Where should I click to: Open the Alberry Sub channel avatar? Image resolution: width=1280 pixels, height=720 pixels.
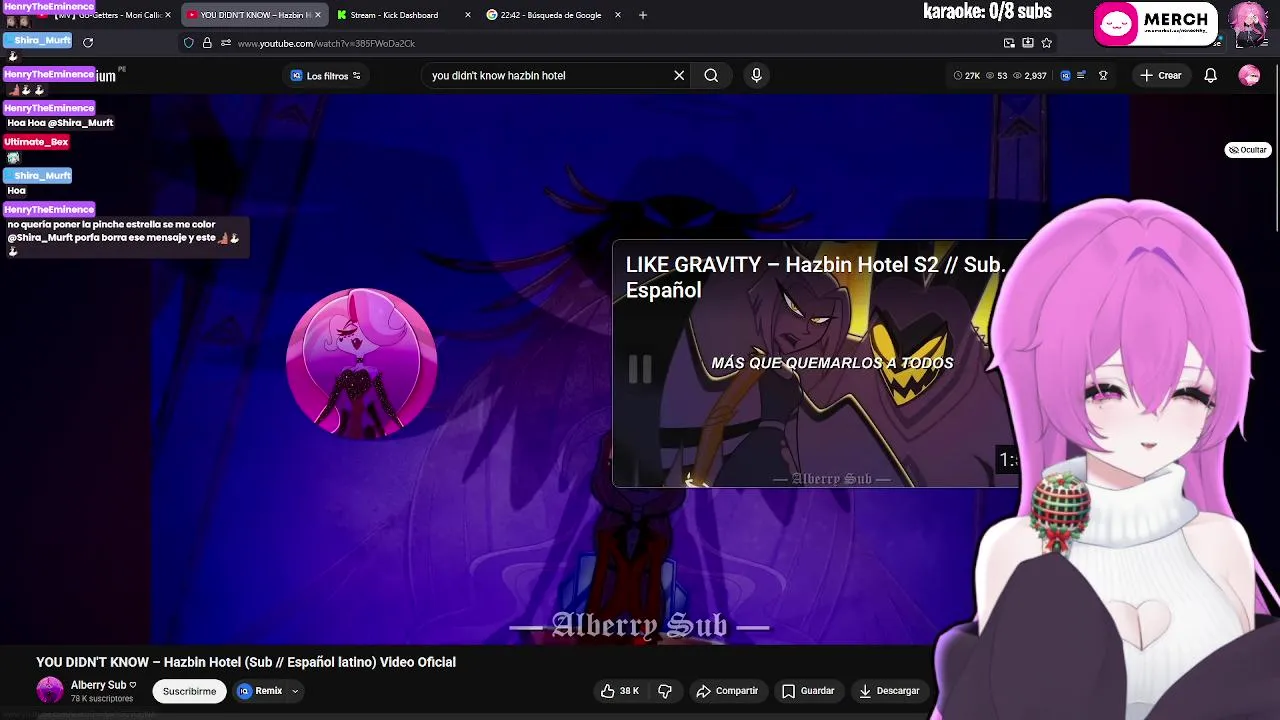[x=49, y=690]
